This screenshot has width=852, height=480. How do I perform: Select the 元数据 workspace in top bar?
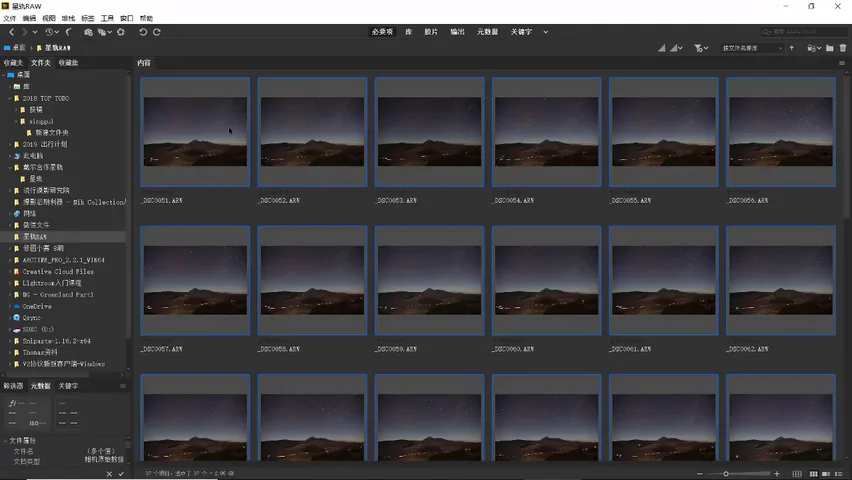(x=487, y=32)
